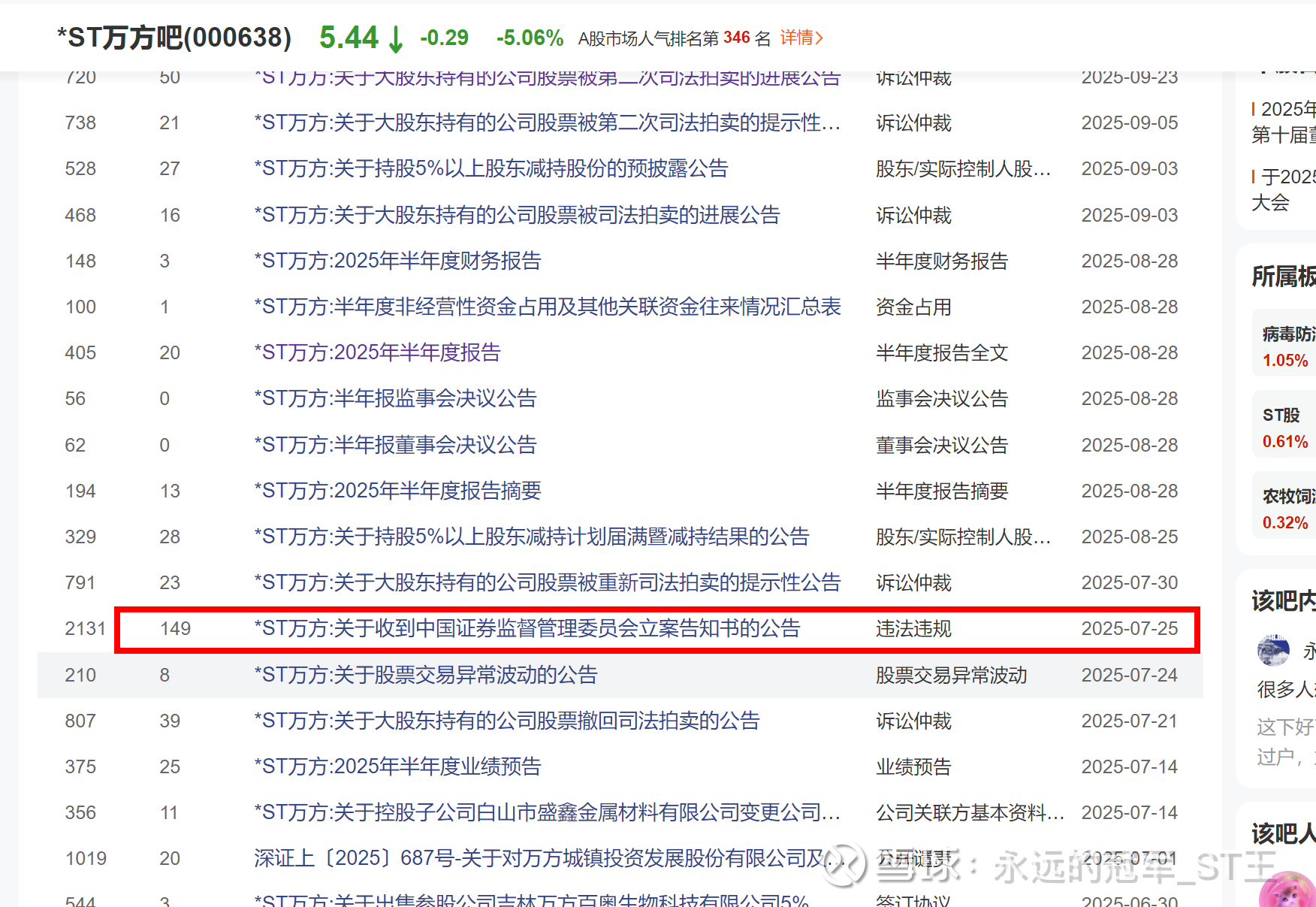The width and height of the screenshot is (1316, 907).
Task: Click the read count 1019
Action: point(86,858)
